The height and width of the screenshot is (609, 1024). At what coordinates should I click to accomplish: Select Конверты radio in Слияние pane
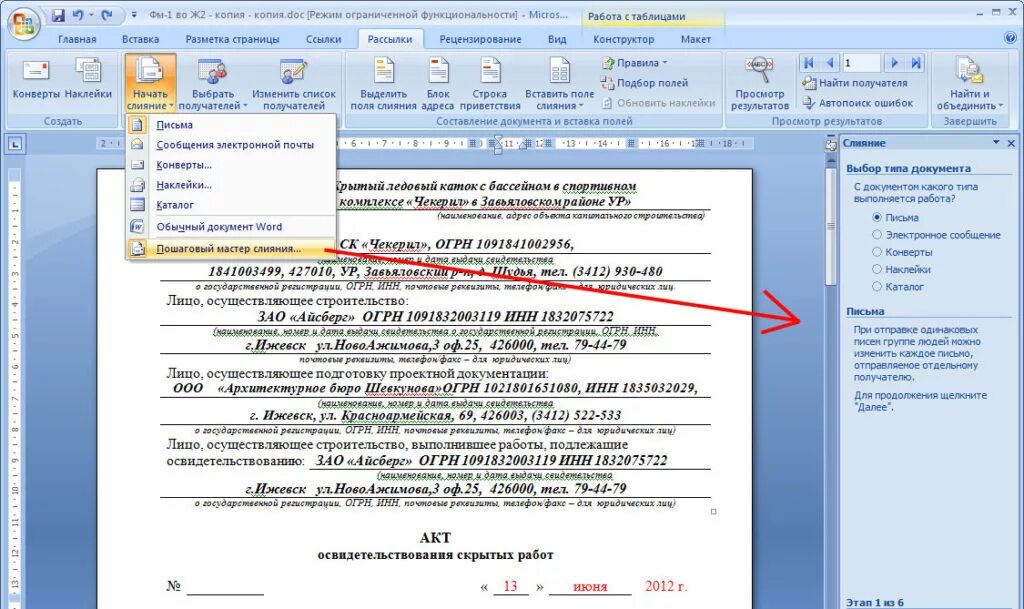click(877, 252)
